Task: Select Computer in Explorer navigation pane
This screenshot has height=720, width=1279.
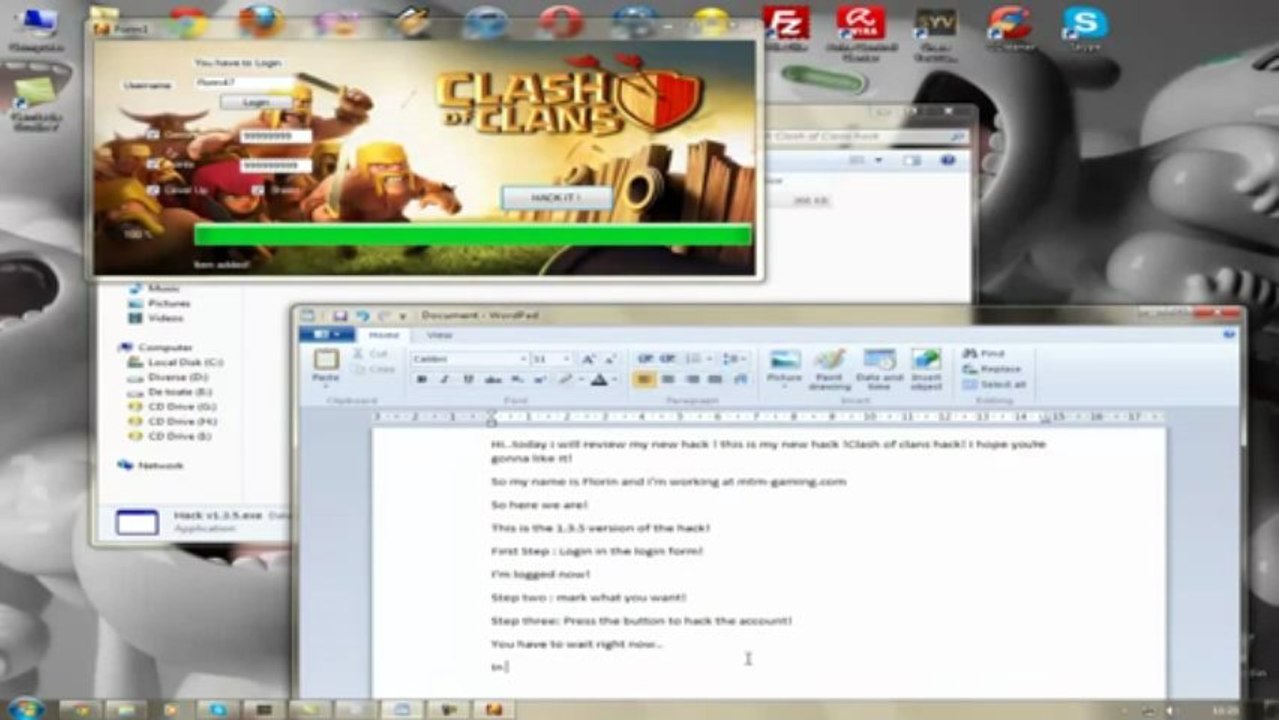Action: [156, 347]
